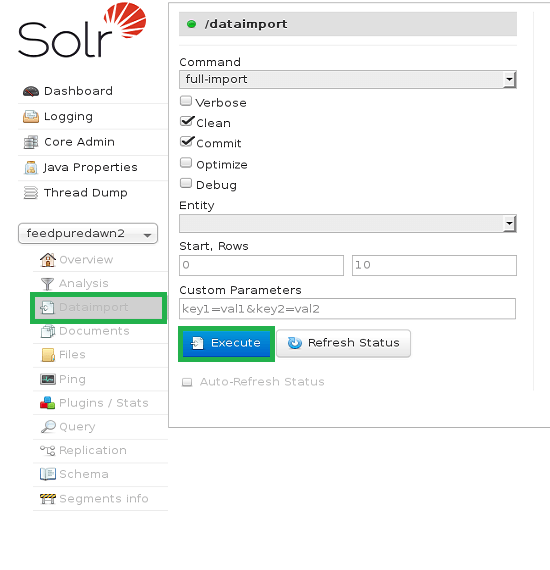Click the Plugins / Stats blocks icon
The width and height of the screenshot is (550, 570).
click(47, 403)
